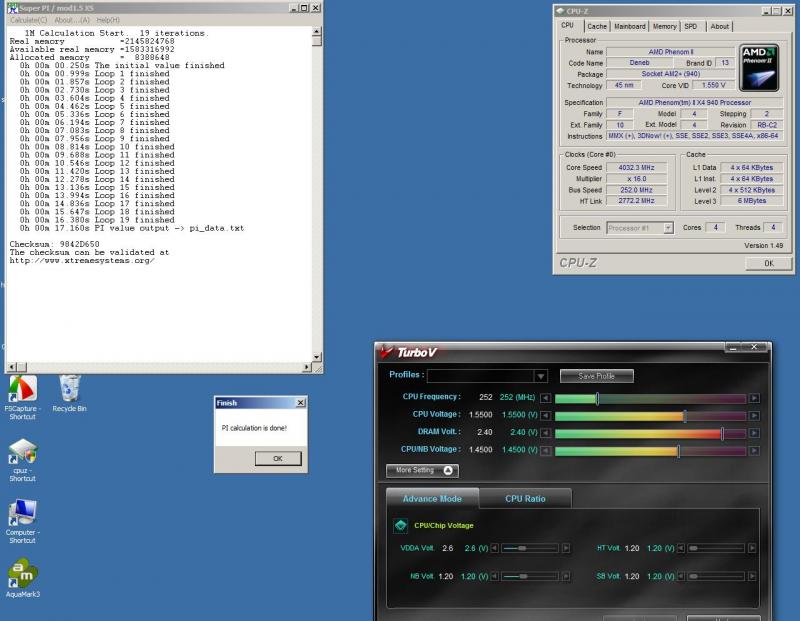Open the Memory tab in CPU-Z
The image size is (800, 621).
[664, 26]
